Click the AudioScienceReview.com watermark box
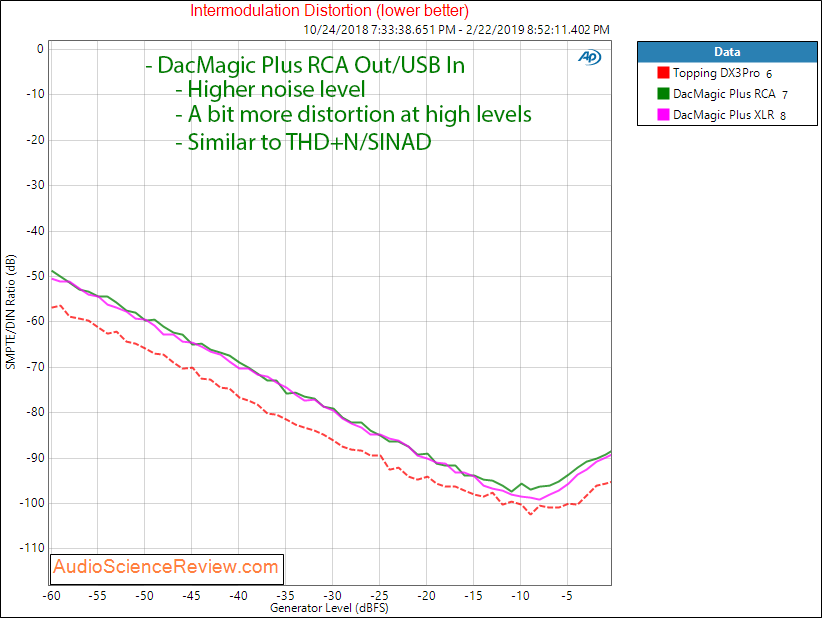The height and width of the screenshot is (618, 822). [167, 569]
